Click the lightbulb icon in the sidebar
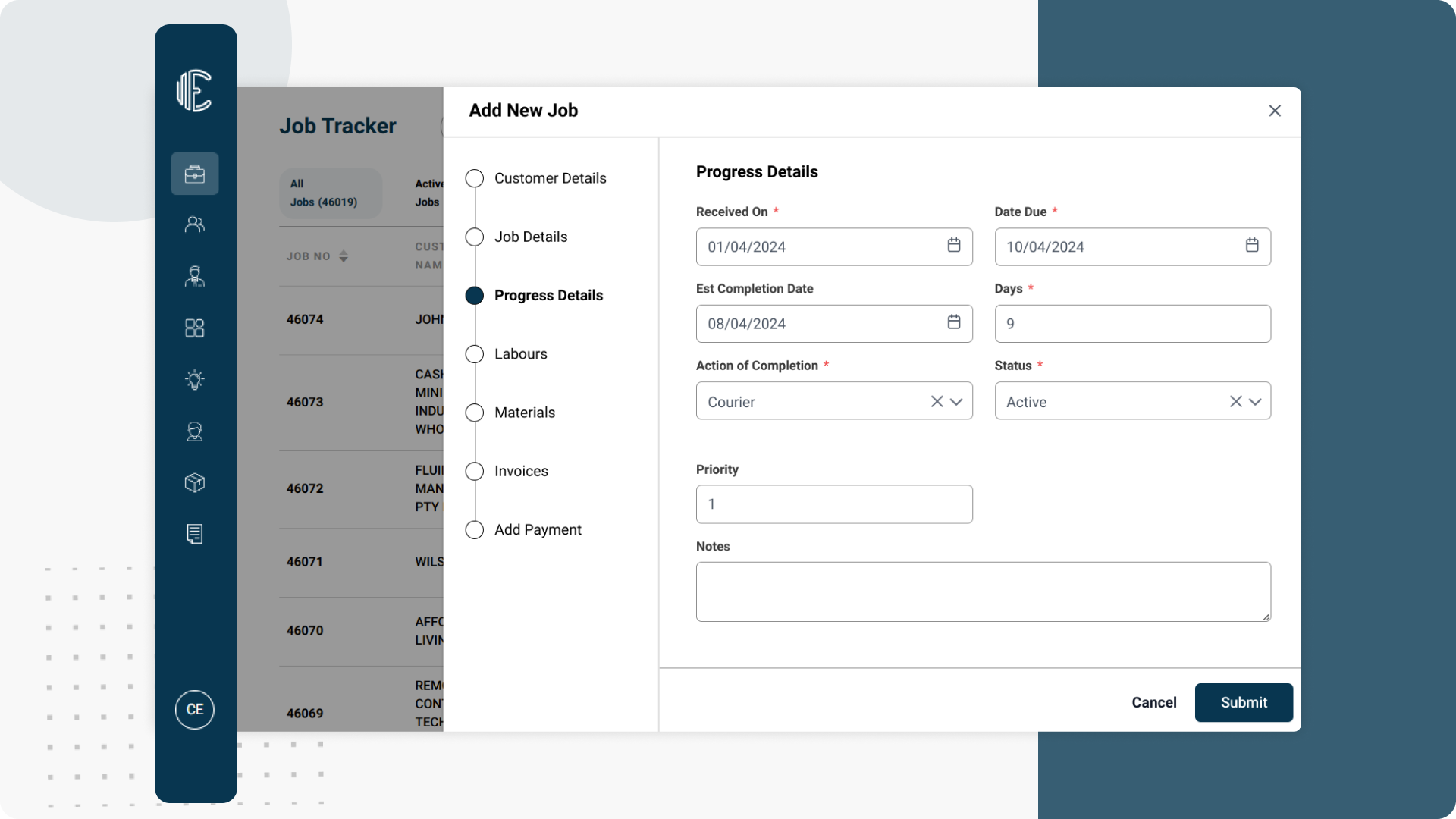1456x819 pixels. pyautogui.click(x=195, y=380)
